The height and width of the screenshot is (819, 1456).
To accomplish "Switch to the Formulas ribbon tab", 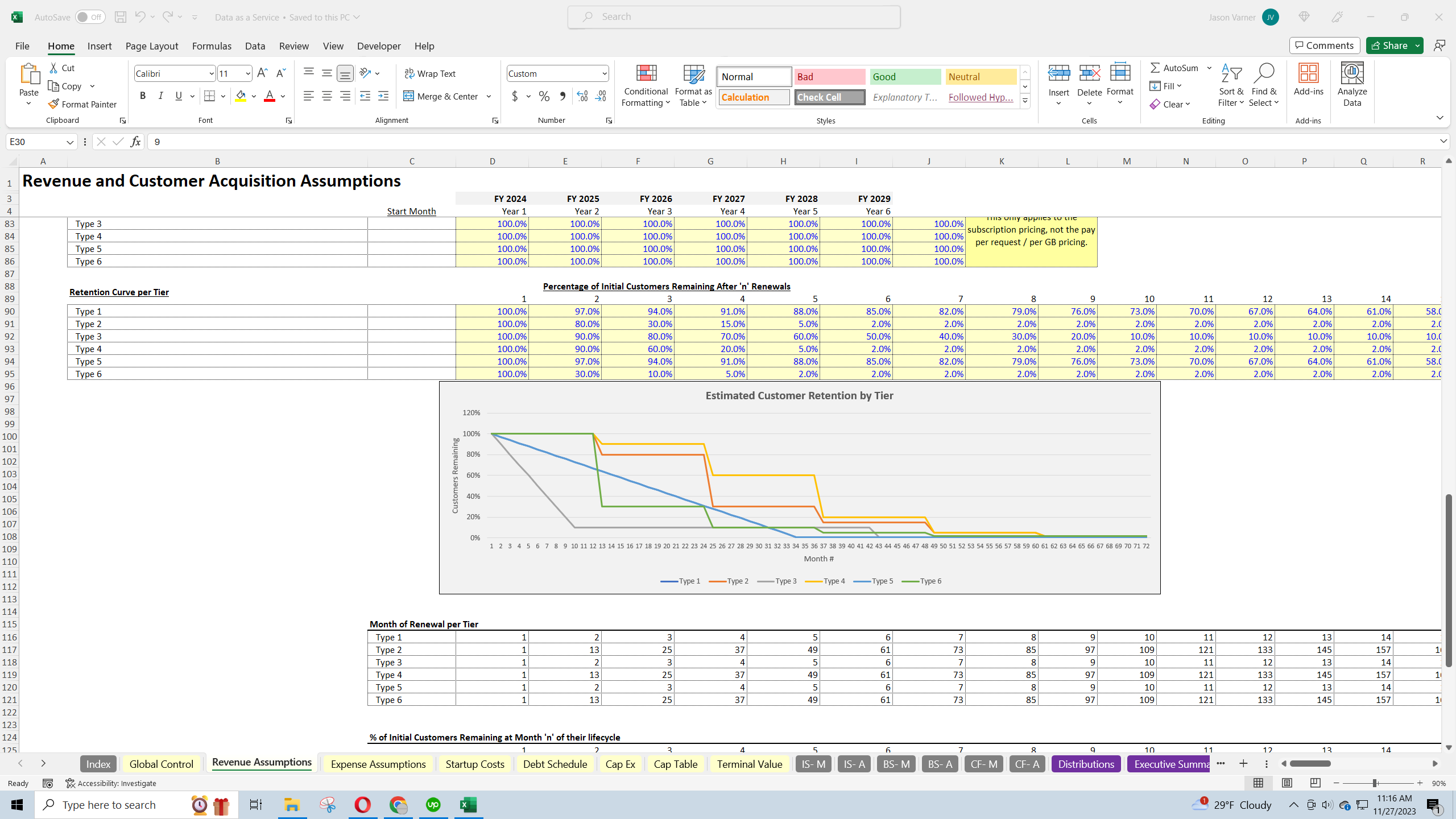I will (211, 46).
